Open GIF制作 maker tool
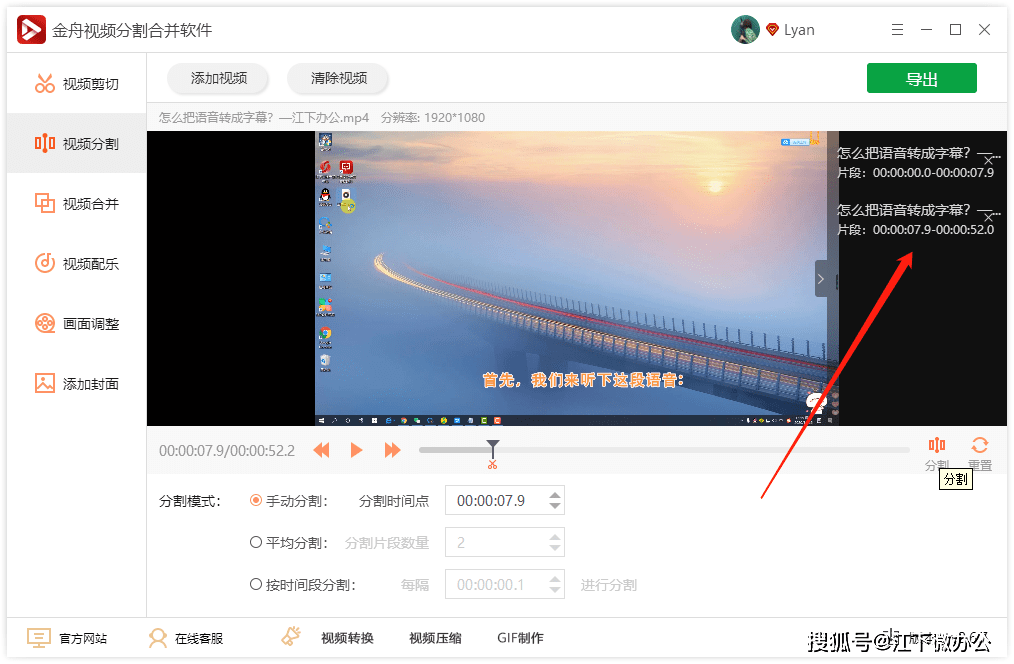Viewport: 1014px width, 664px height. click(x=520, y=638)
